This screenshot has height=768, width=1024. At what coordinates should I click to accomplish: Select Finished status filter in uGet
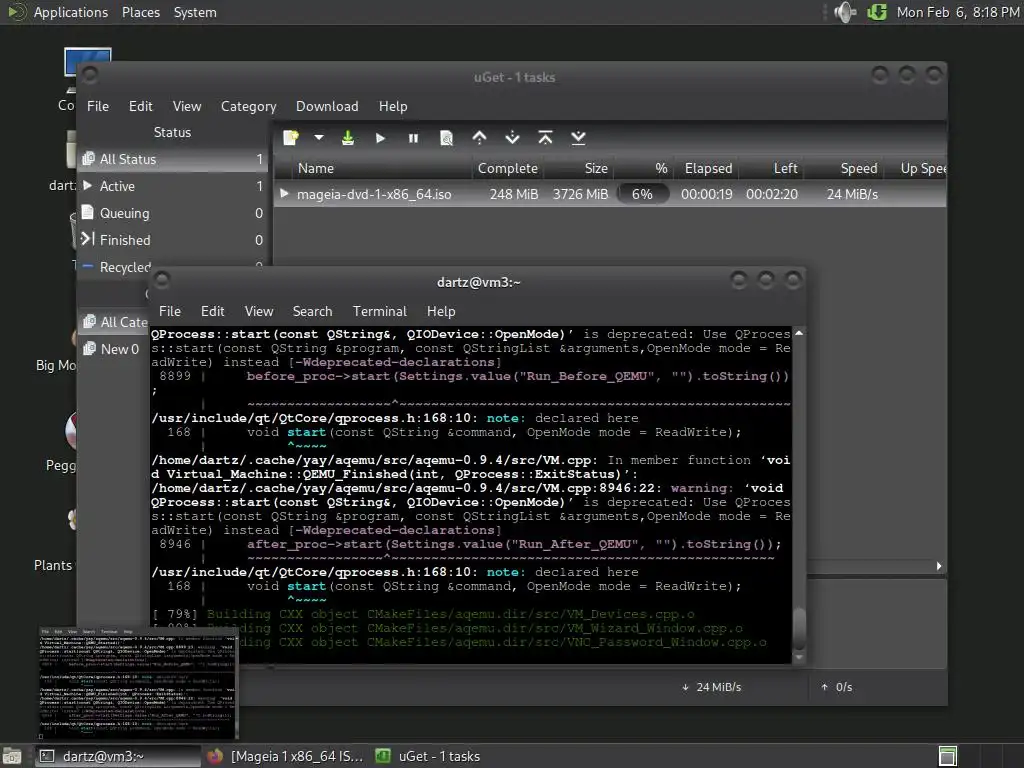pos(172,240)
